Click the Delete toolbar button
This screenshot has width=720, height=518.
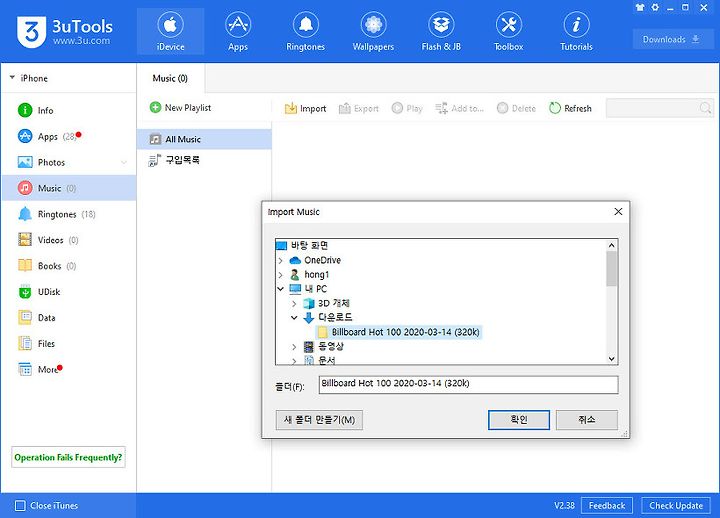517,108
